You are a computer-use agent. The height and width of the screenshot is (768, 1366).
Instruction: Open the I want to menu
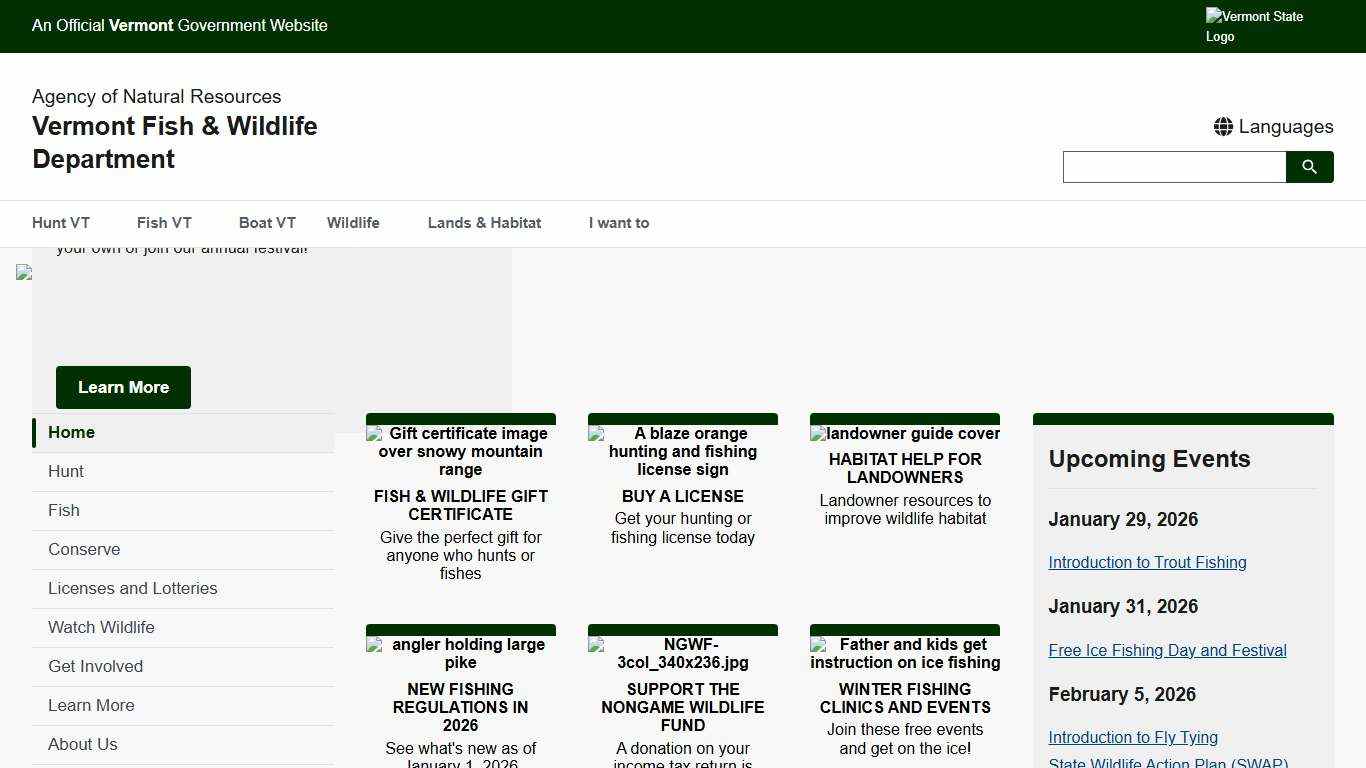618,223
